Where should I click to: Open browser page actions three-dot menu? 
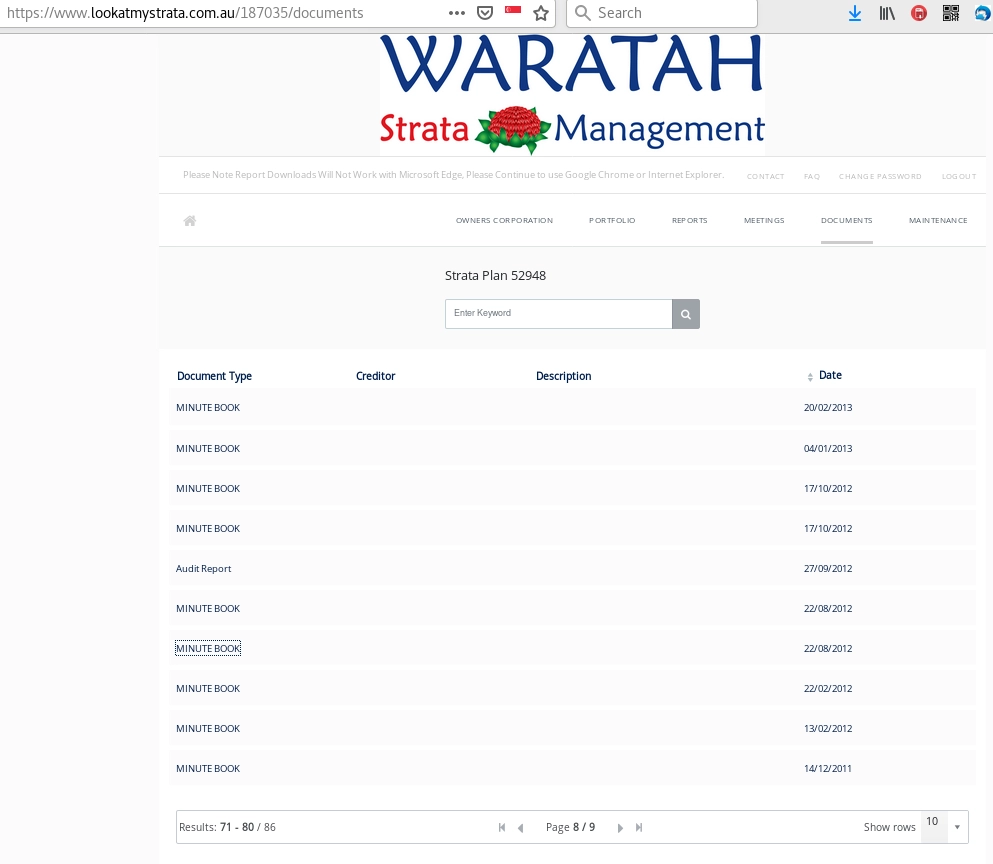[457, 13]
